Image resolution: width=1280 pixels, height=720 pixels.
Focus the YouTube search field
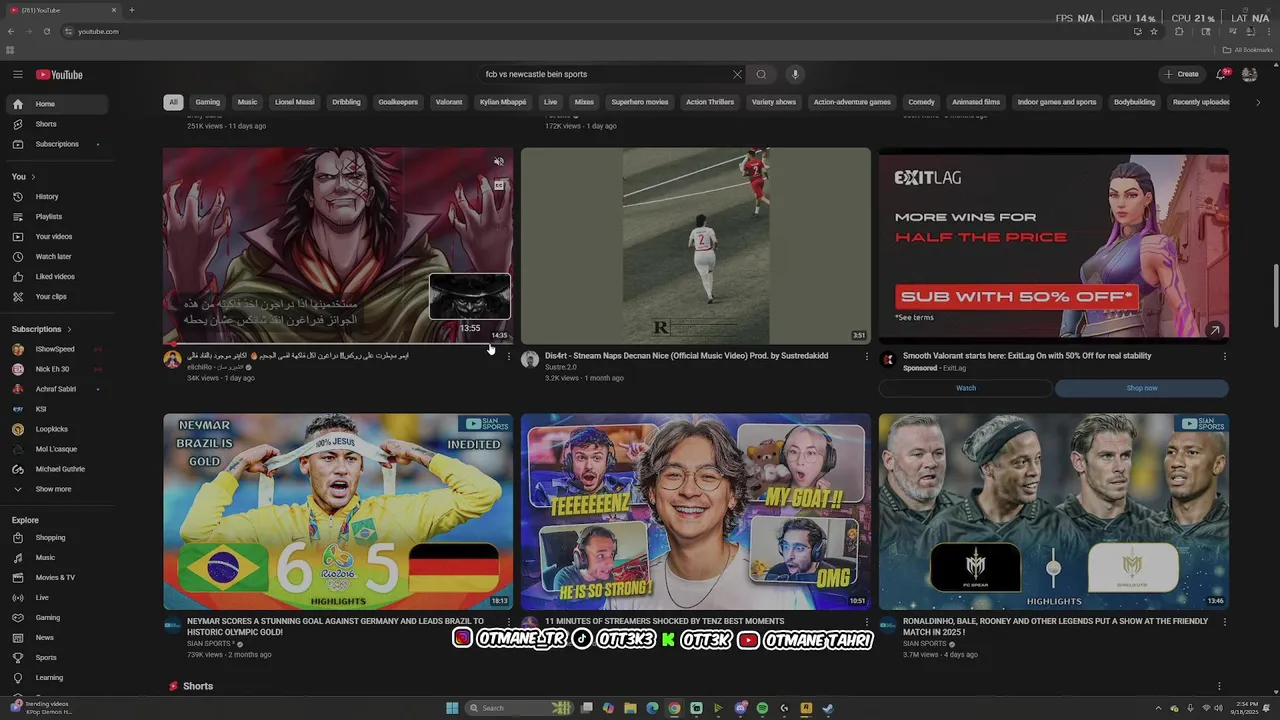[x=607, y=74]
